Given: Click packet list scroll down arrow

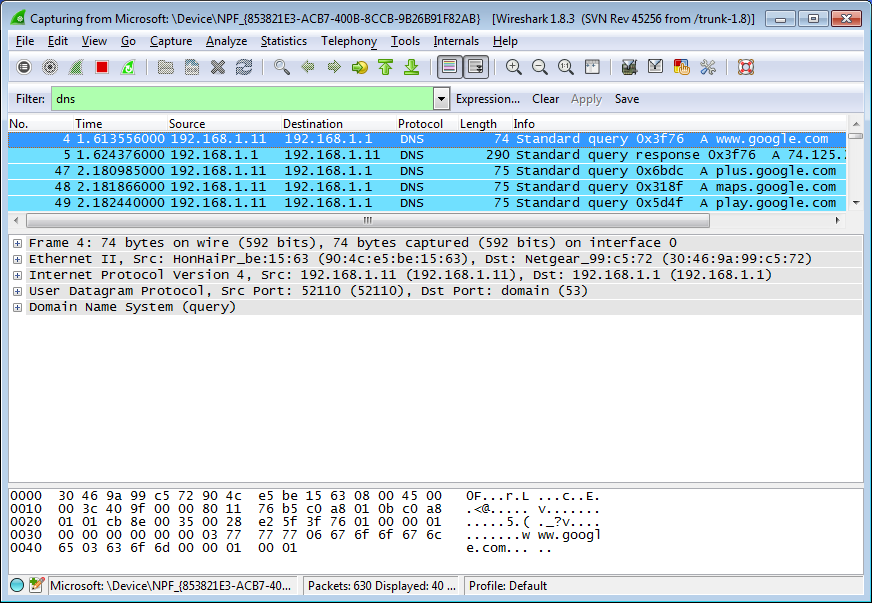Looking at the screenshot, I should pyautogui.click(x=856, y=203).
